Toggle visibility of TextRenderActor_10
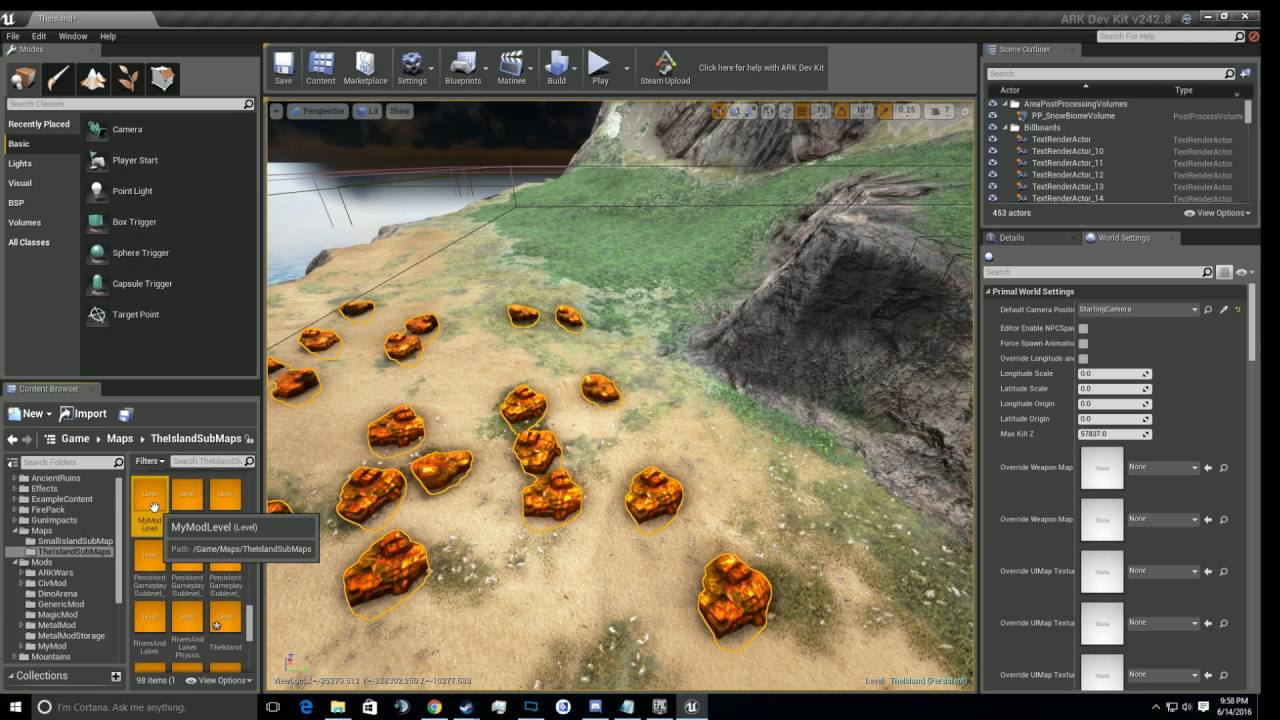This screenshot has height=720, width=1280. 992,151
